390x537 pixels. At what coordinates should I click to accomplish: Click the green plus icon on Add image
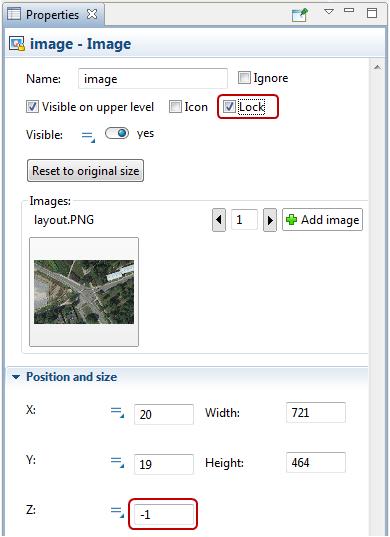click(291, 220)
